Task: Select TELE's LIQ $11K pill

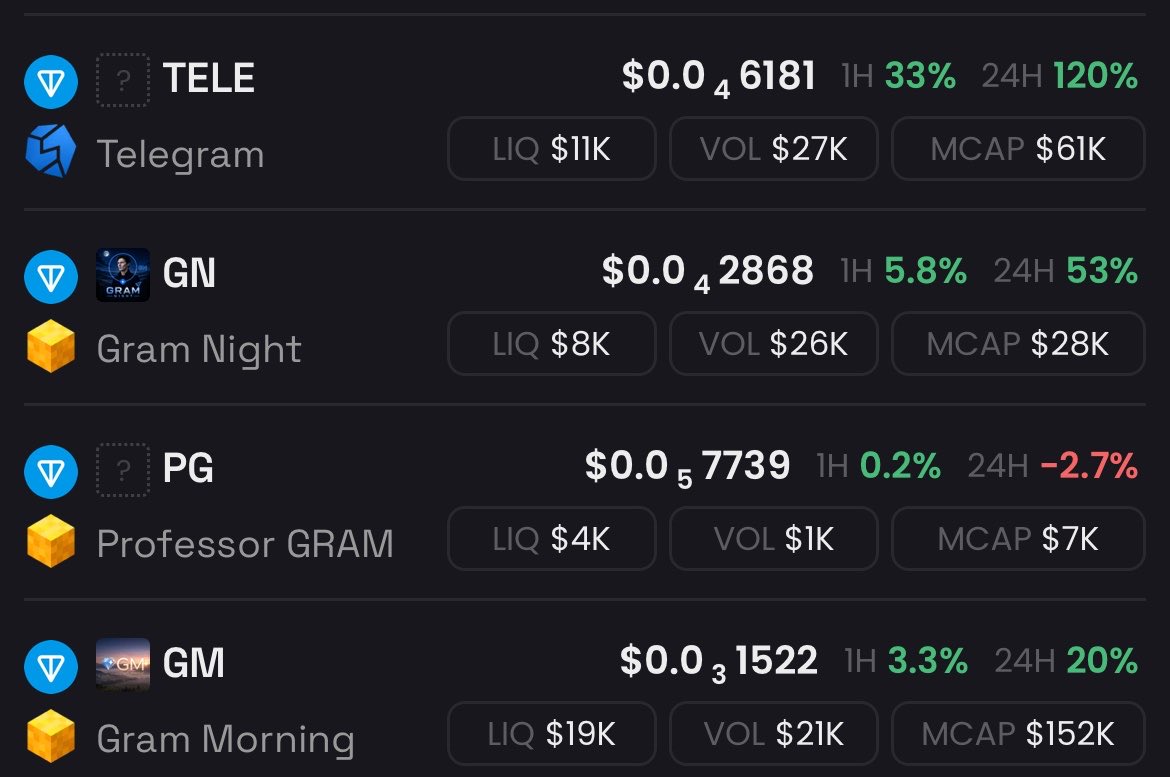Action: coord(551,149)
